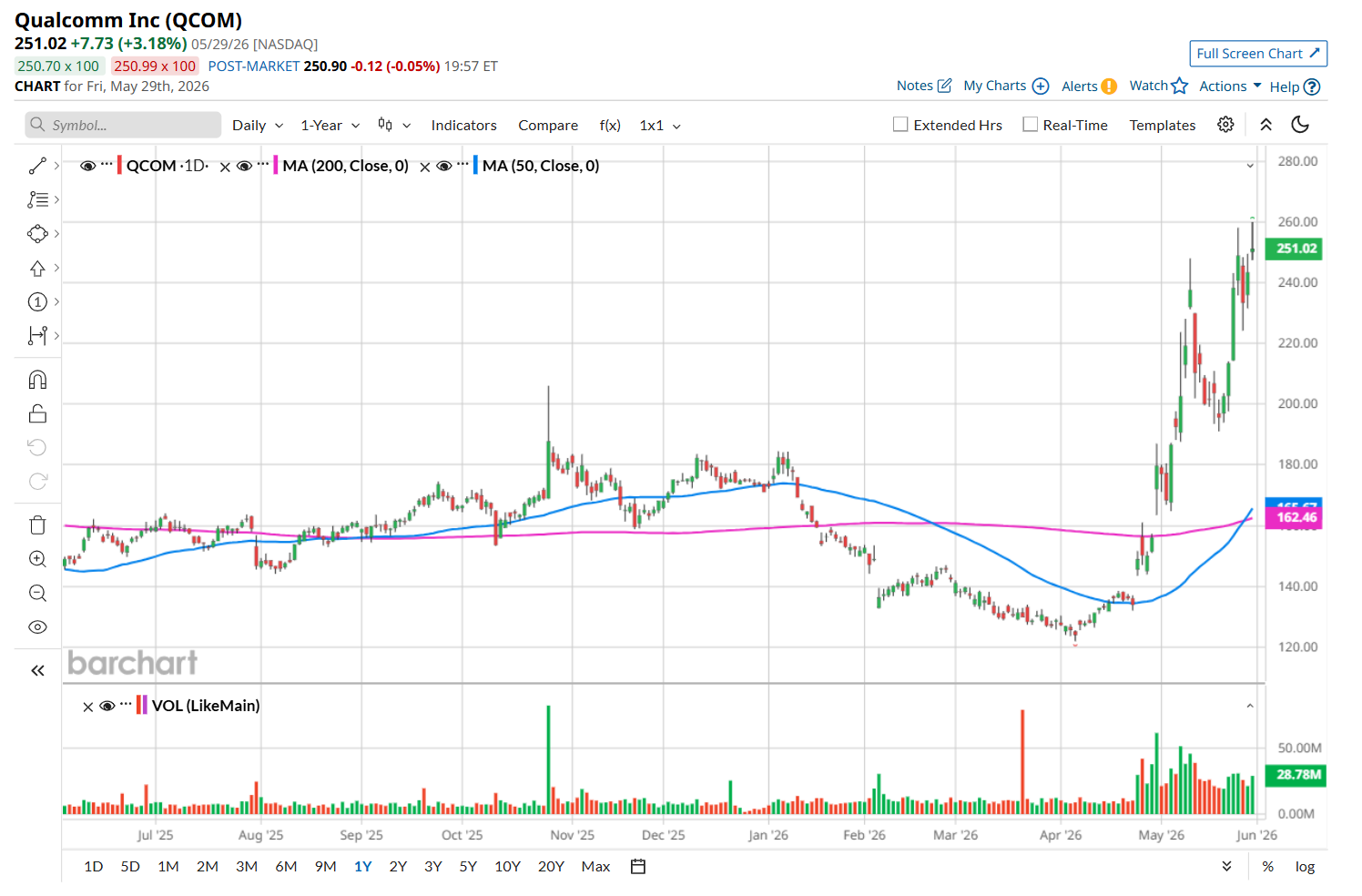This screenshot has height=896, width=1362.
Task: Expand the 1-Year period dropdown
Action: [330, 126]
